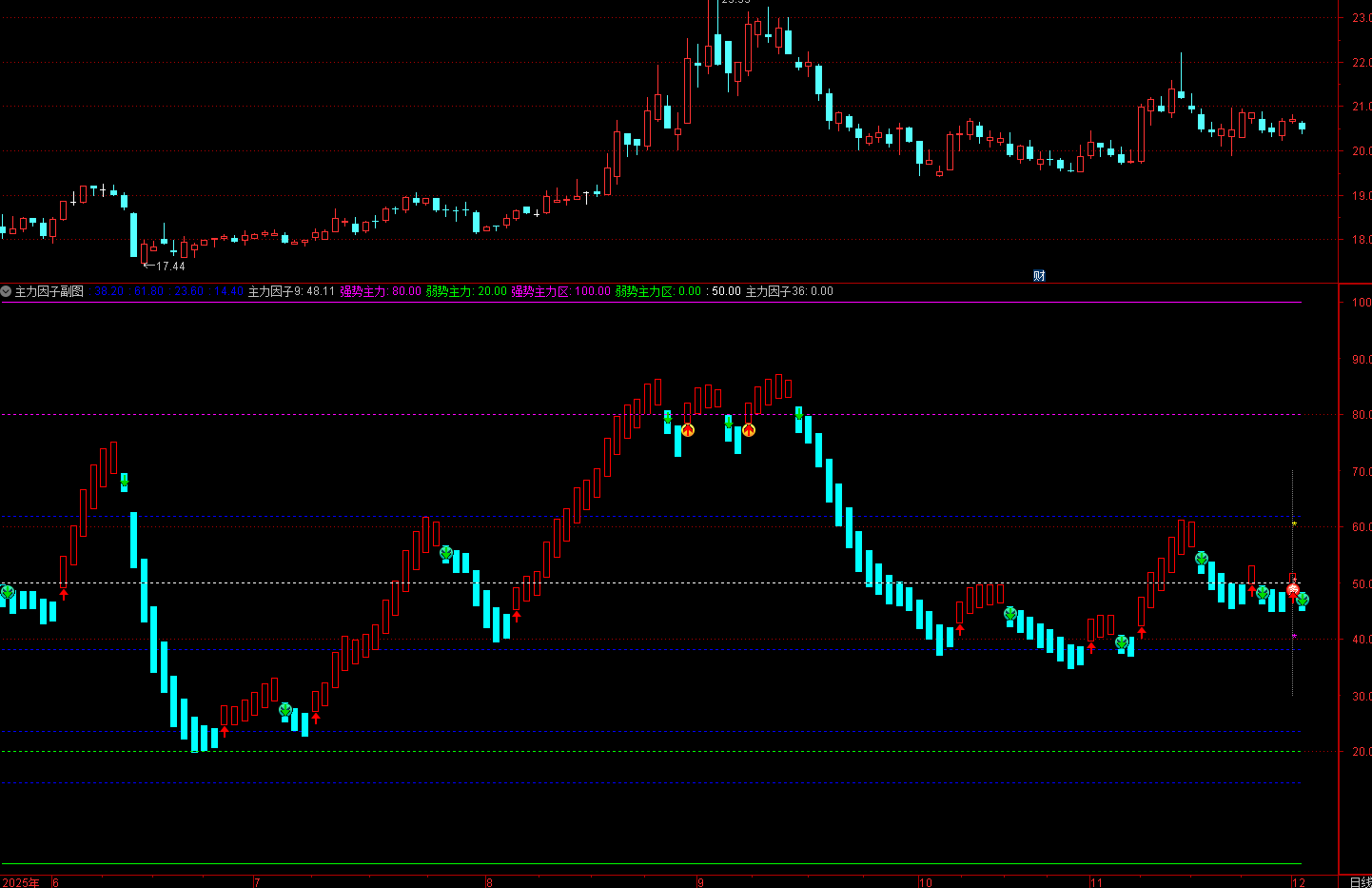1372x888 pixels.
Task: Click the 22.0 price axis label
Action: click(1362, 63)
